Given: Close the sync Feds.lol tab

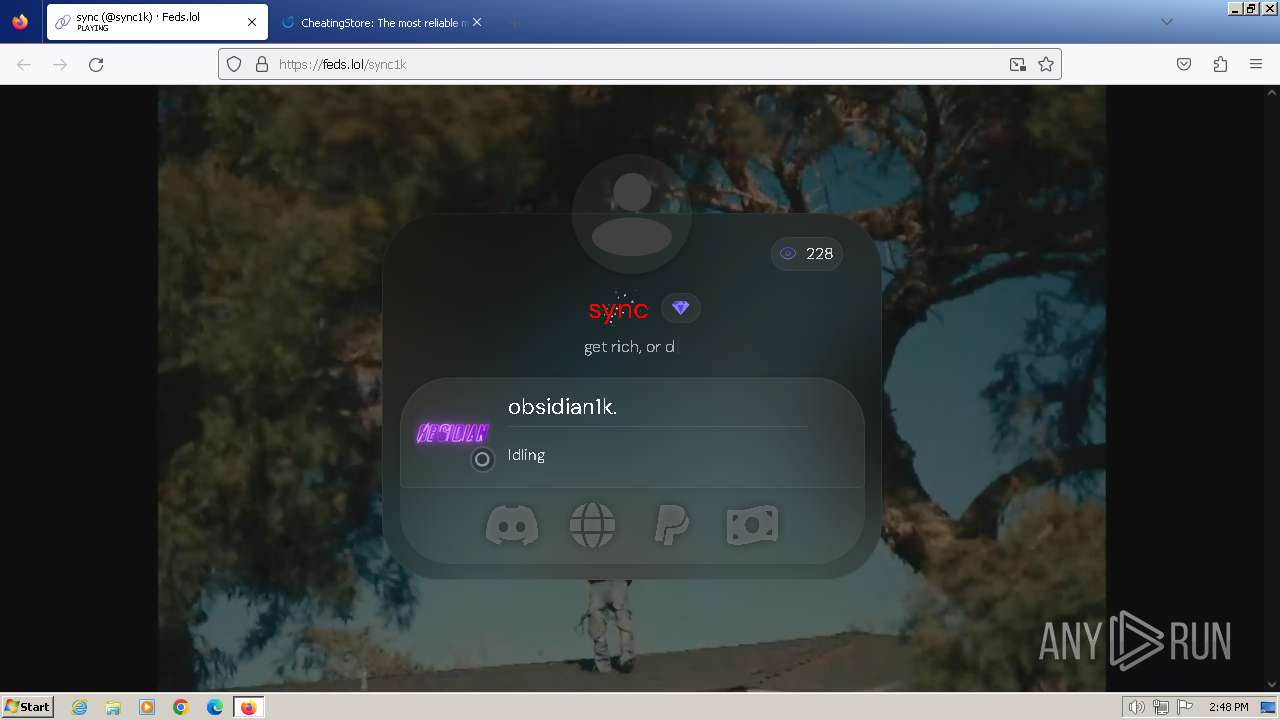Looking at the screenshot, I should tap(252, 22).
